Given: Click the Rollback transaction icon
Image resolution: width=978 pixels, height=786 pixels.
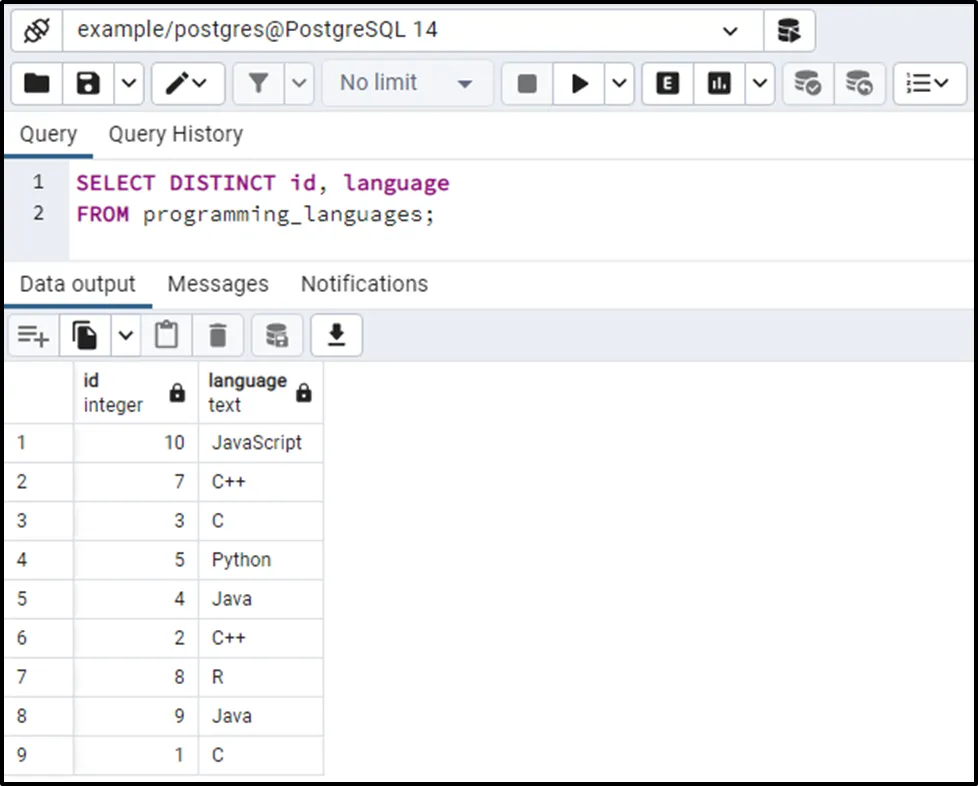Looking at the screenshot, I should click(859, 83).
